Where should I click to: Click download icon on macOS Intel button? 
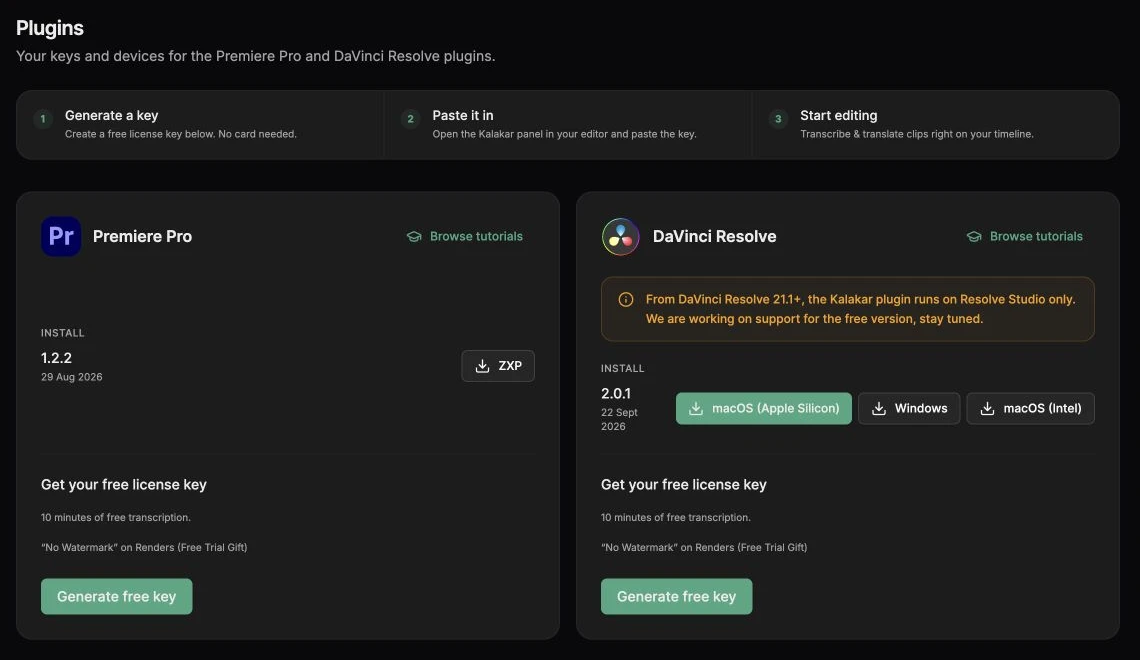[x=987, y=409]
